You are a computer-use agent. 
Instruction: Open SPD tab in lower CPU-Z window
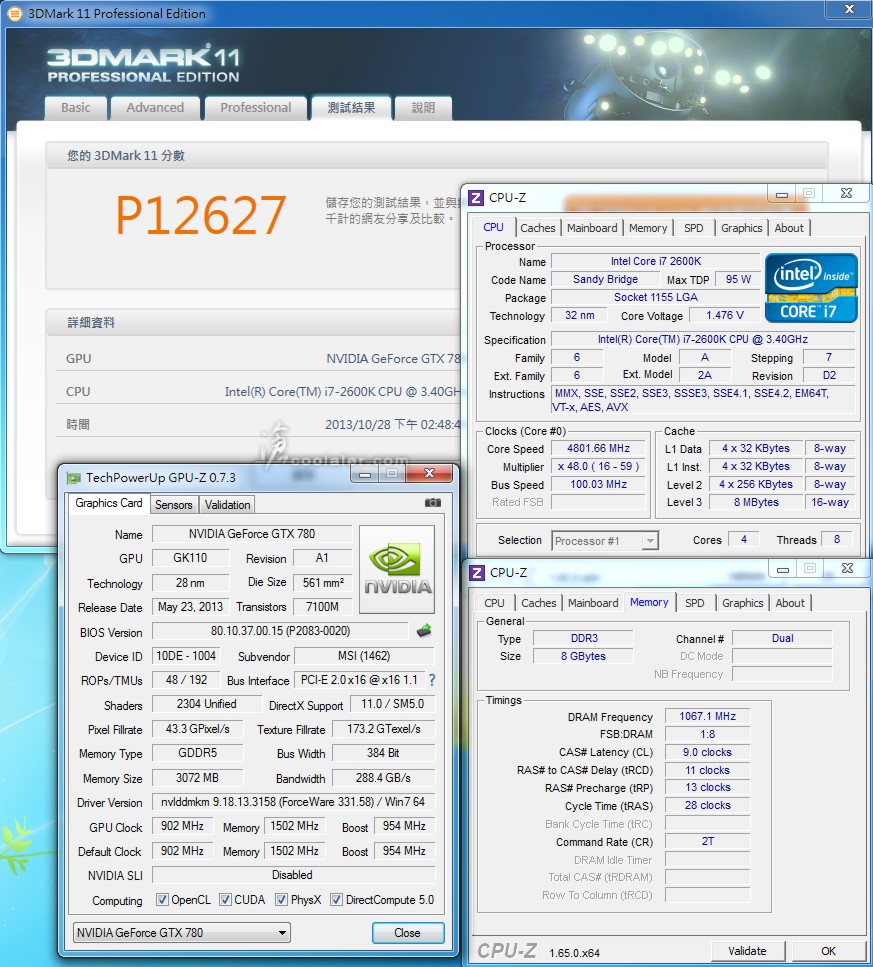click(695, 603)
